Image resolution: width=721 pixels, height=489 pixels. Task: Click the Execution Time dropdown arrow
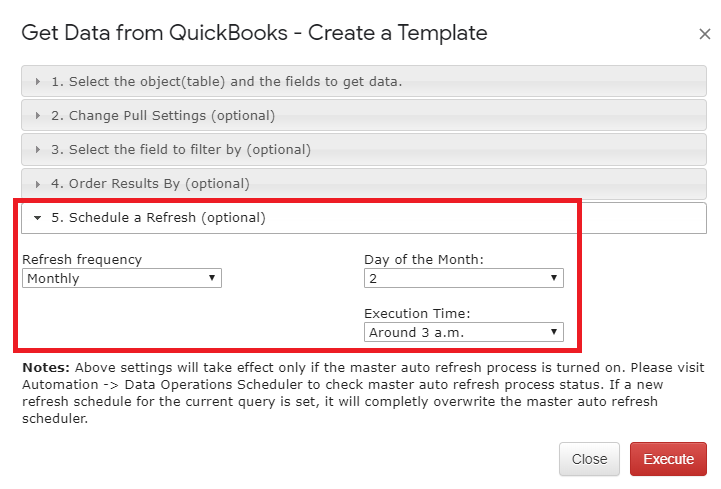[x=554, y=332]
